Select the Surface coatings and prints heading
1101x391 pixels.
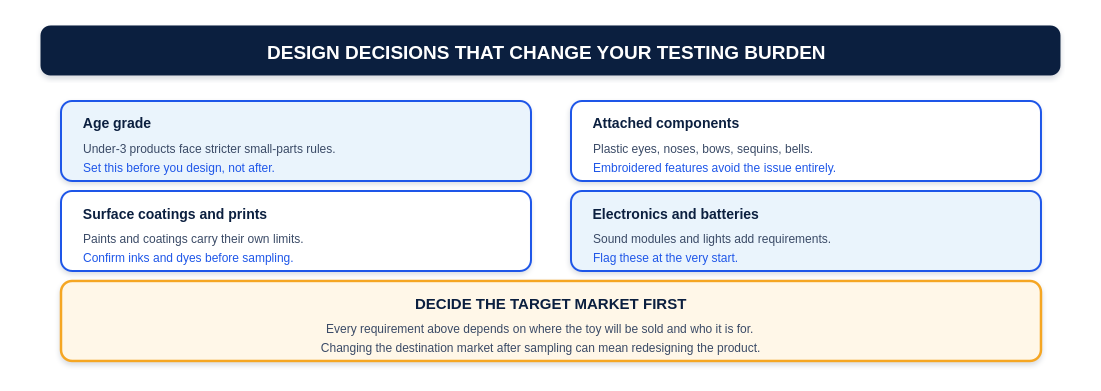175,214
